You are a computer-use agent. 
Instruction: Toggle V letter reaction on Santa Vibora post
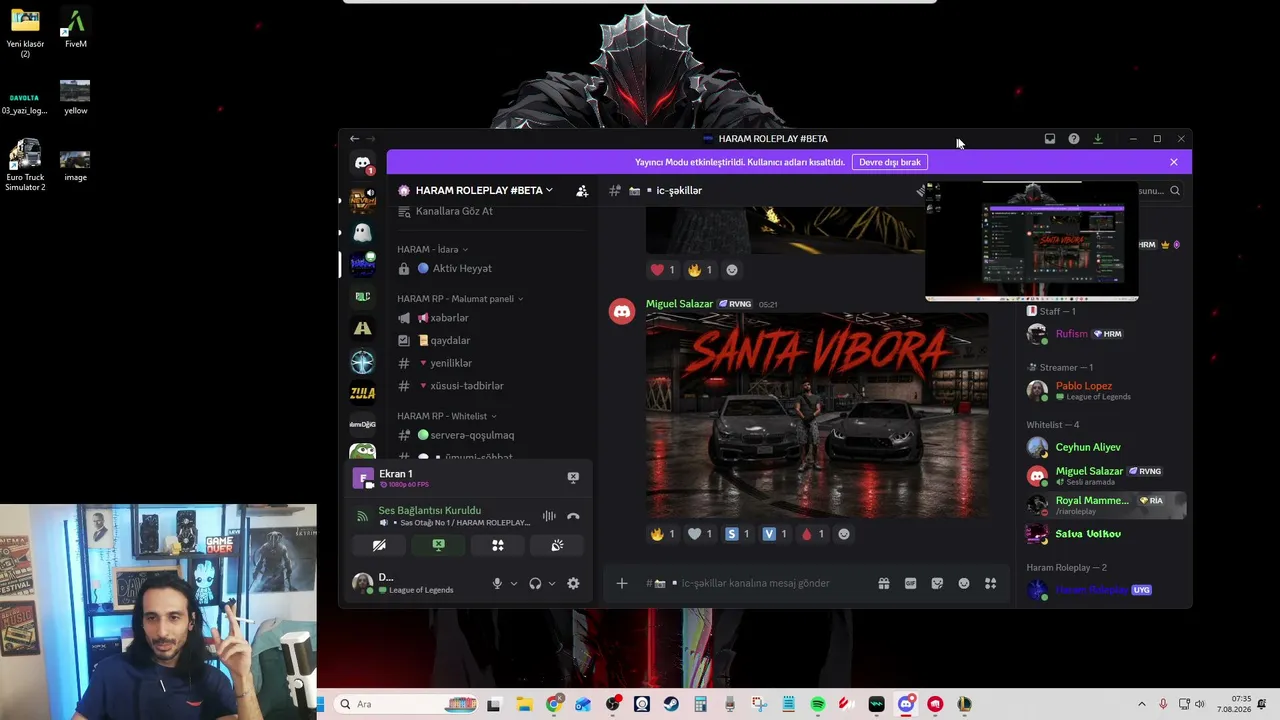pos(776,534)
